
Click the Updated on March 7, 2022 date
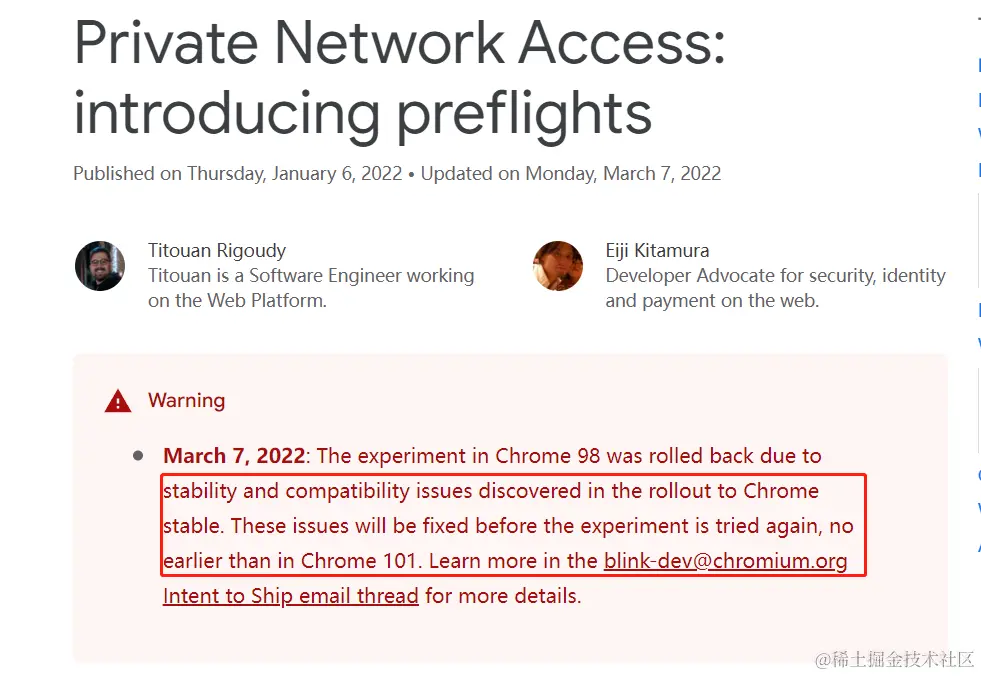pyautogui.click(x=571, y=173)
